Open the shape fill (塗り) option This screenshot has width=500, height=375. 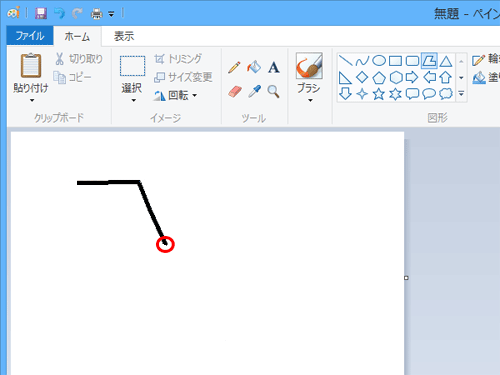pyautogui.click(x=486, y=78)
